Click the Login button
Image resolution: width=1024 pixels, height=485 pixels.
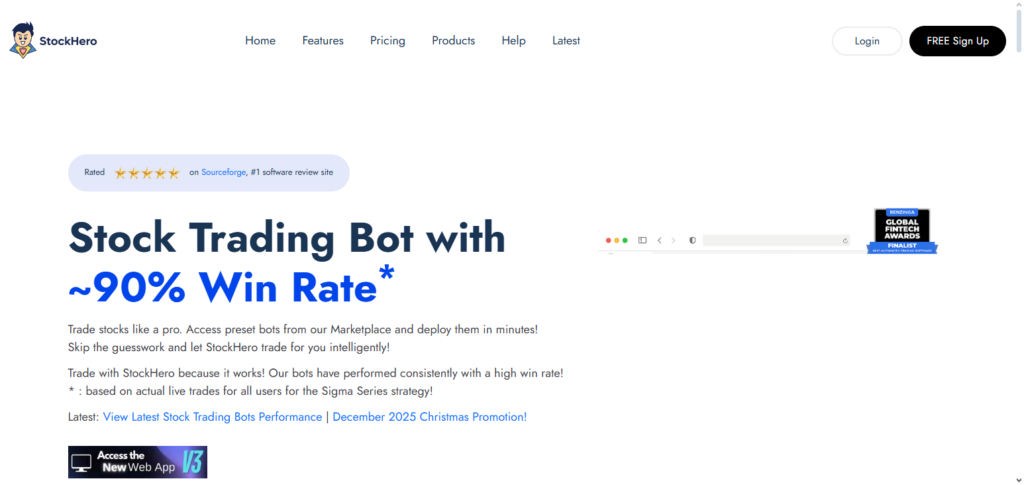pos(867,41)
